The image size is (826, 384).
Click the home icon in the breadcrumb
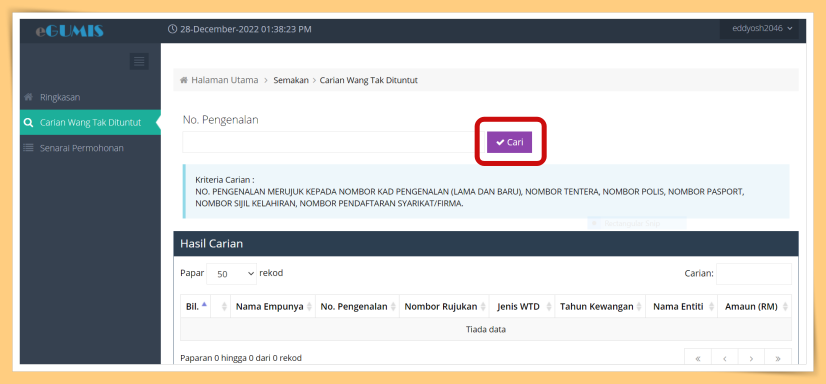coord(184,81)
